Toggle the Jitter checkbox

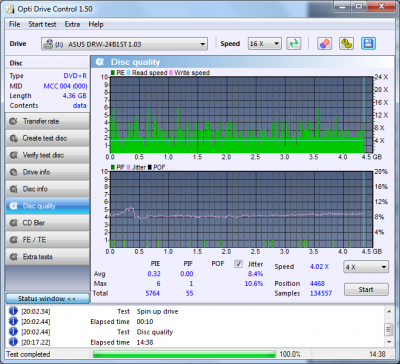[238, 264]
